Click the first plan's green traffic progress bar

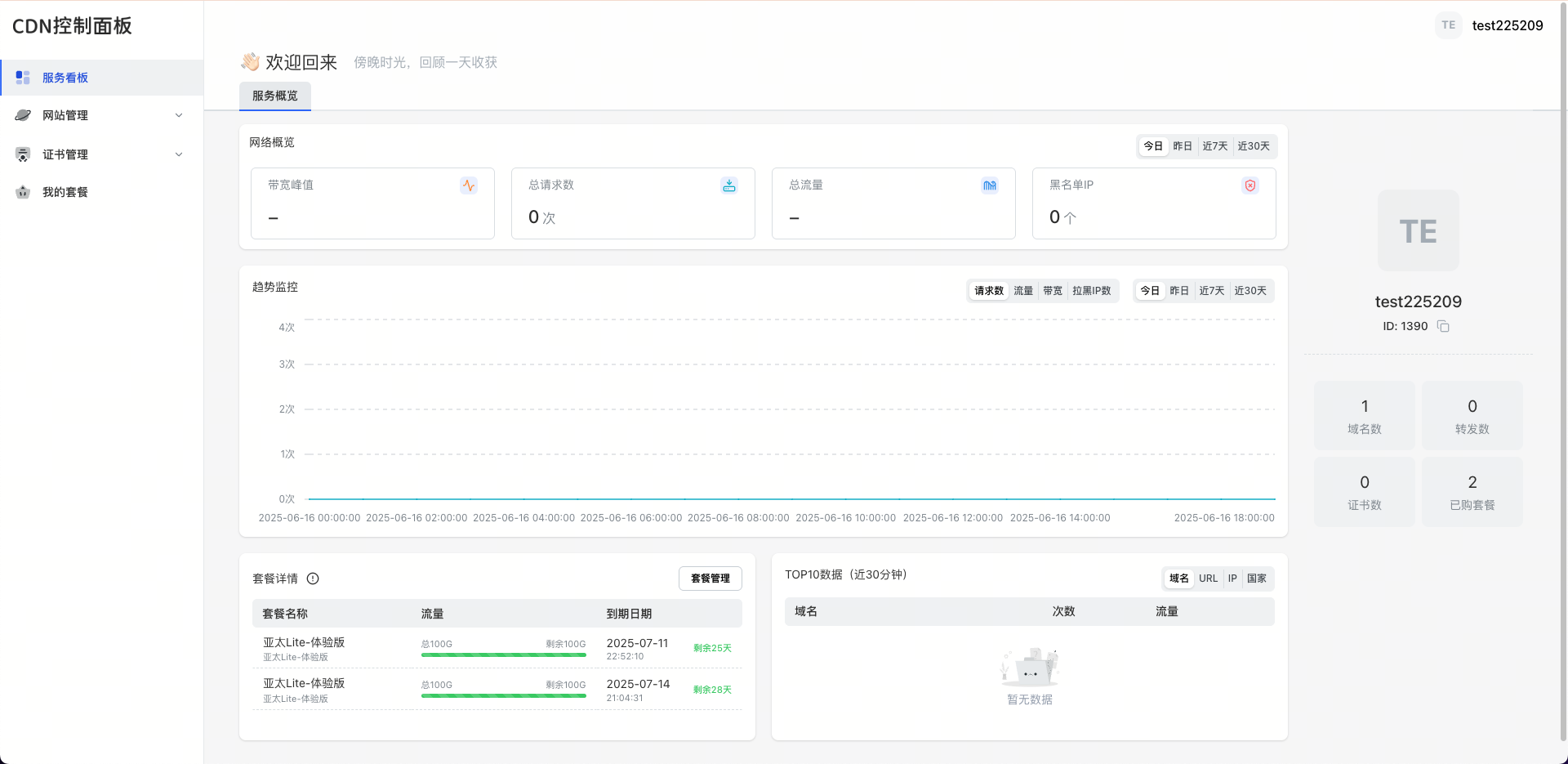tap(503, 655)
